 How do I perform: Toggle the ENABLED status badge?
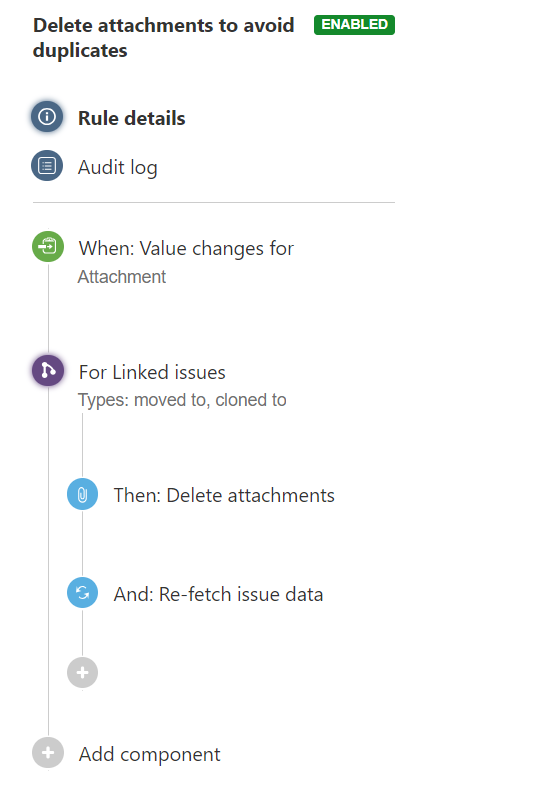[x=355, y=25]
